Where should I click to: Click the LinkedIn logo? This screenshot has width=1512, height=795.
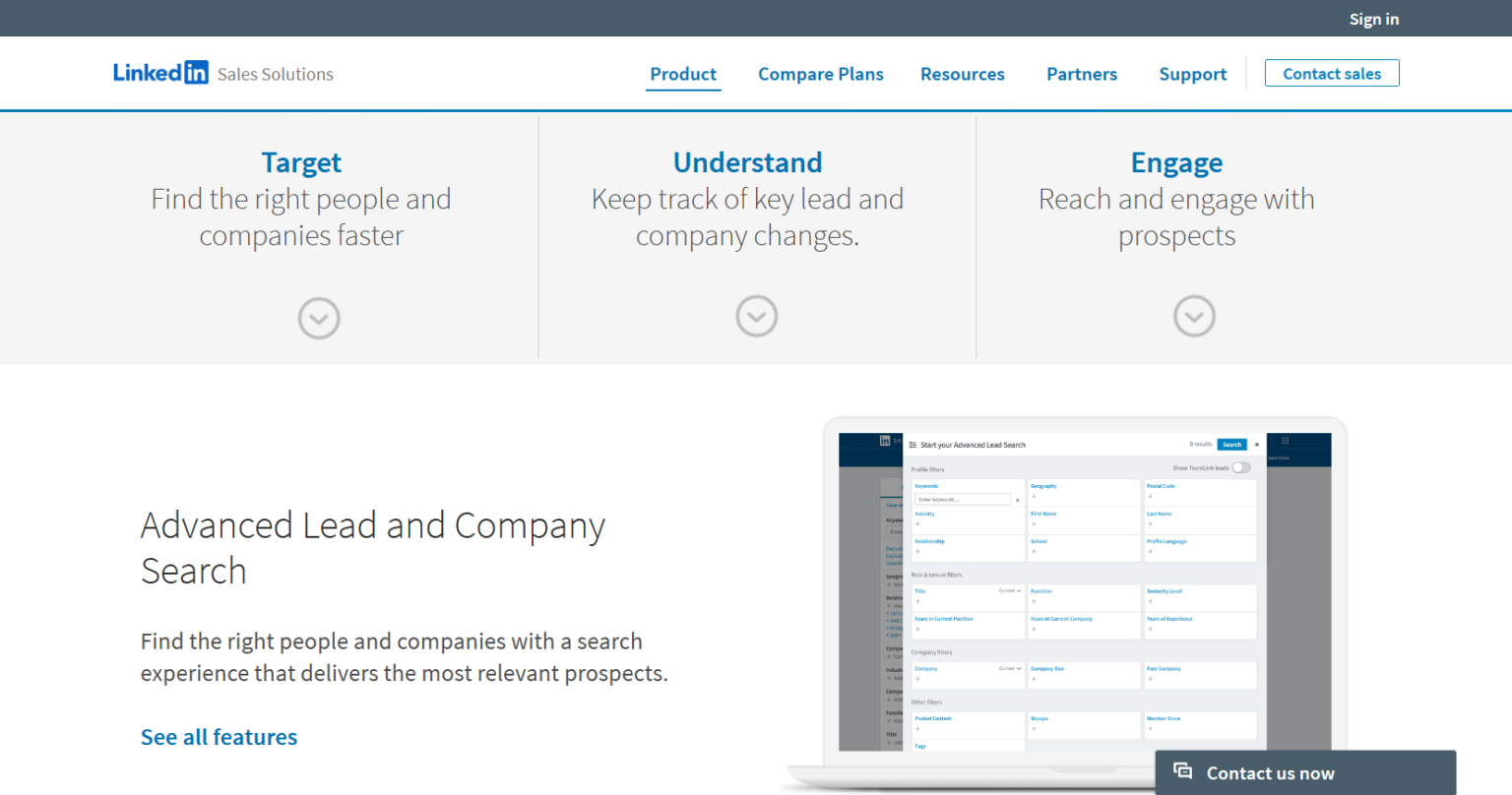tap(160, 73)
